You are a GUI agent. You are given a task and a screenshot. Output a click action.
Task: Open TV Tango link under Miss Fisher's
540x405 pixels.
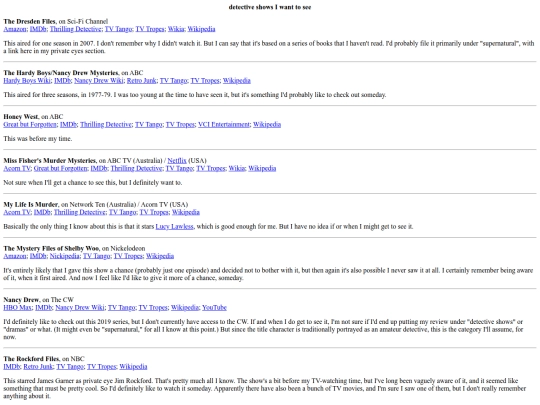(x=179, y=168)
